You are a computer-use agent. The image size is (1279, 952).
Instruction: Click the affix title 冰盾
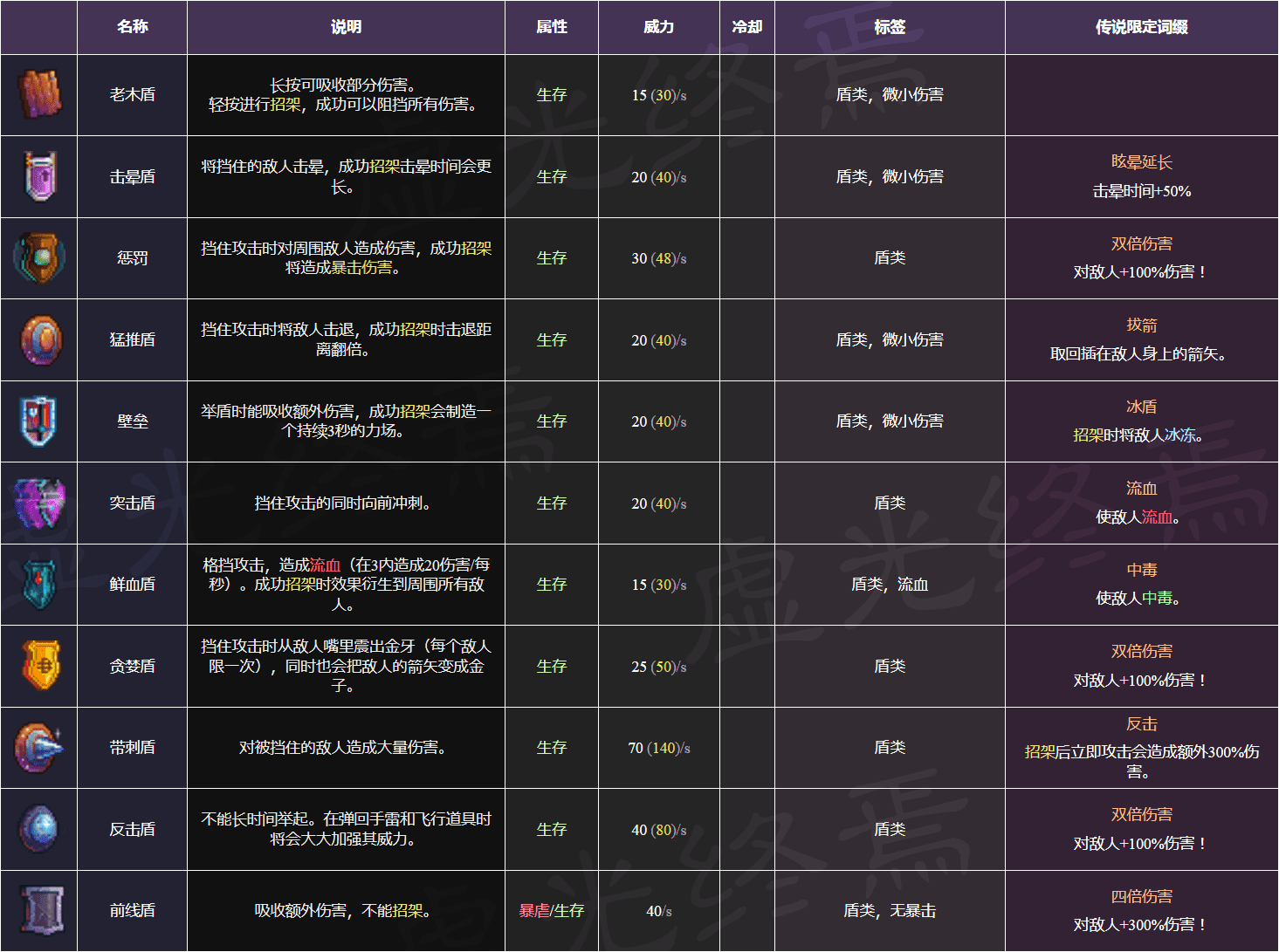1141,407
